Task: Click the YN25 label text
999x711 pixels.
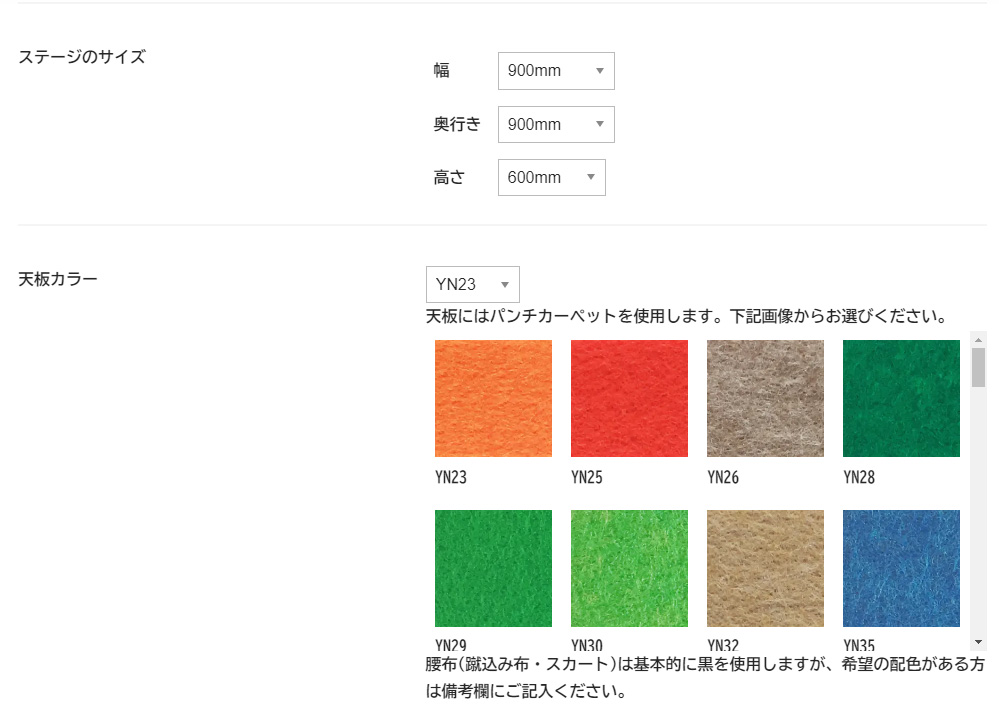Action: 586,477
